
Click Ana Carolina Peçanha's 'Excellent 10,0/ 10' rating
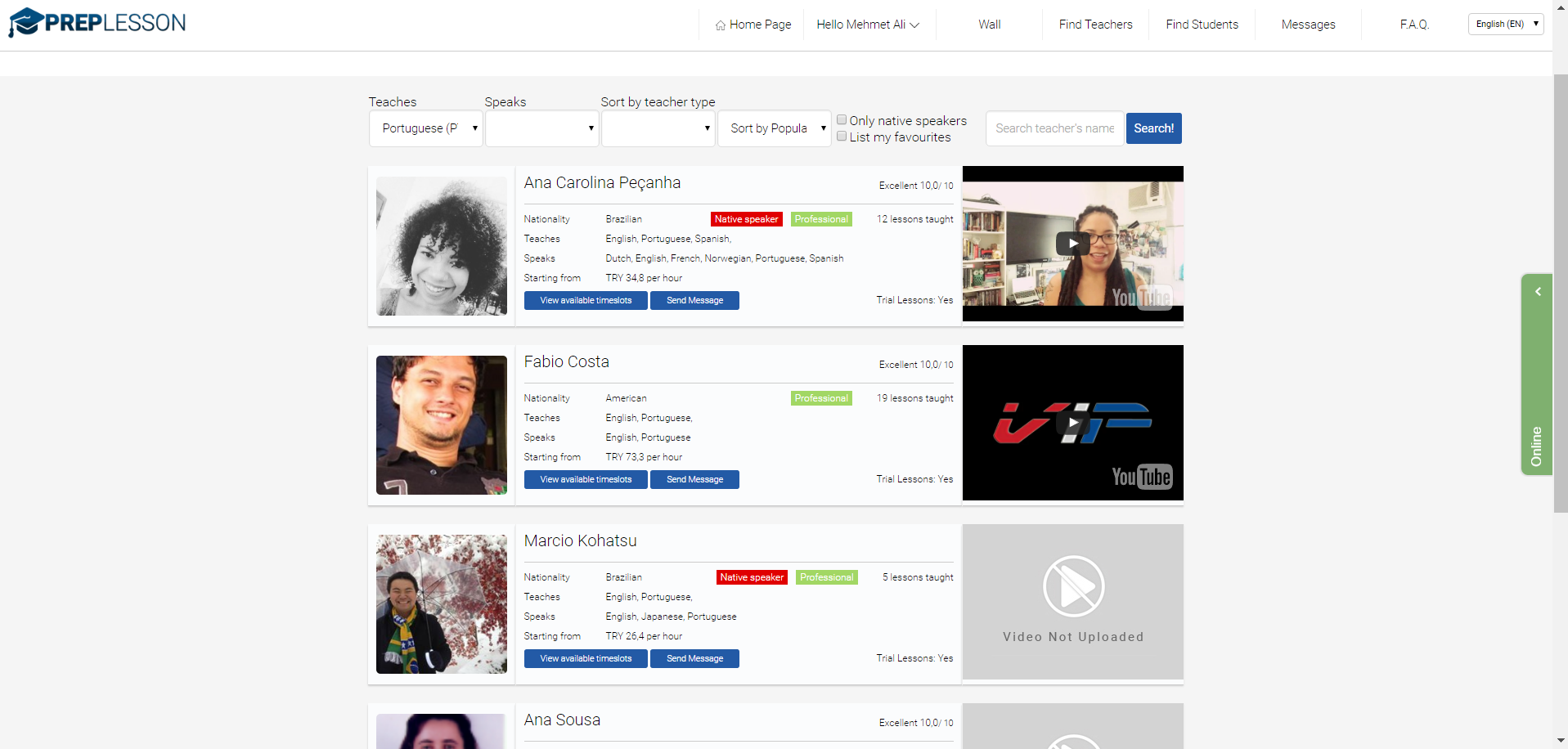[916, 186]
